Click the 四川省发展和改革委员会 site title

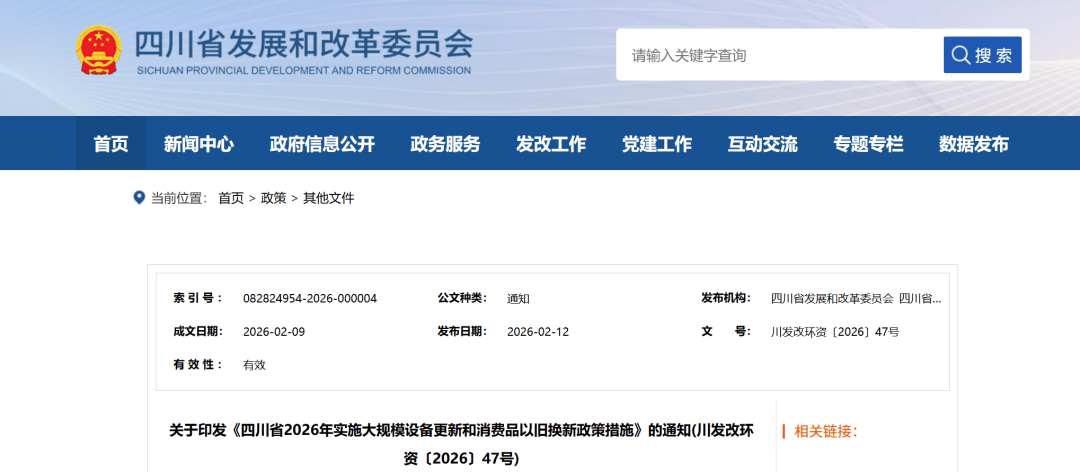click(x=303, y=45)
